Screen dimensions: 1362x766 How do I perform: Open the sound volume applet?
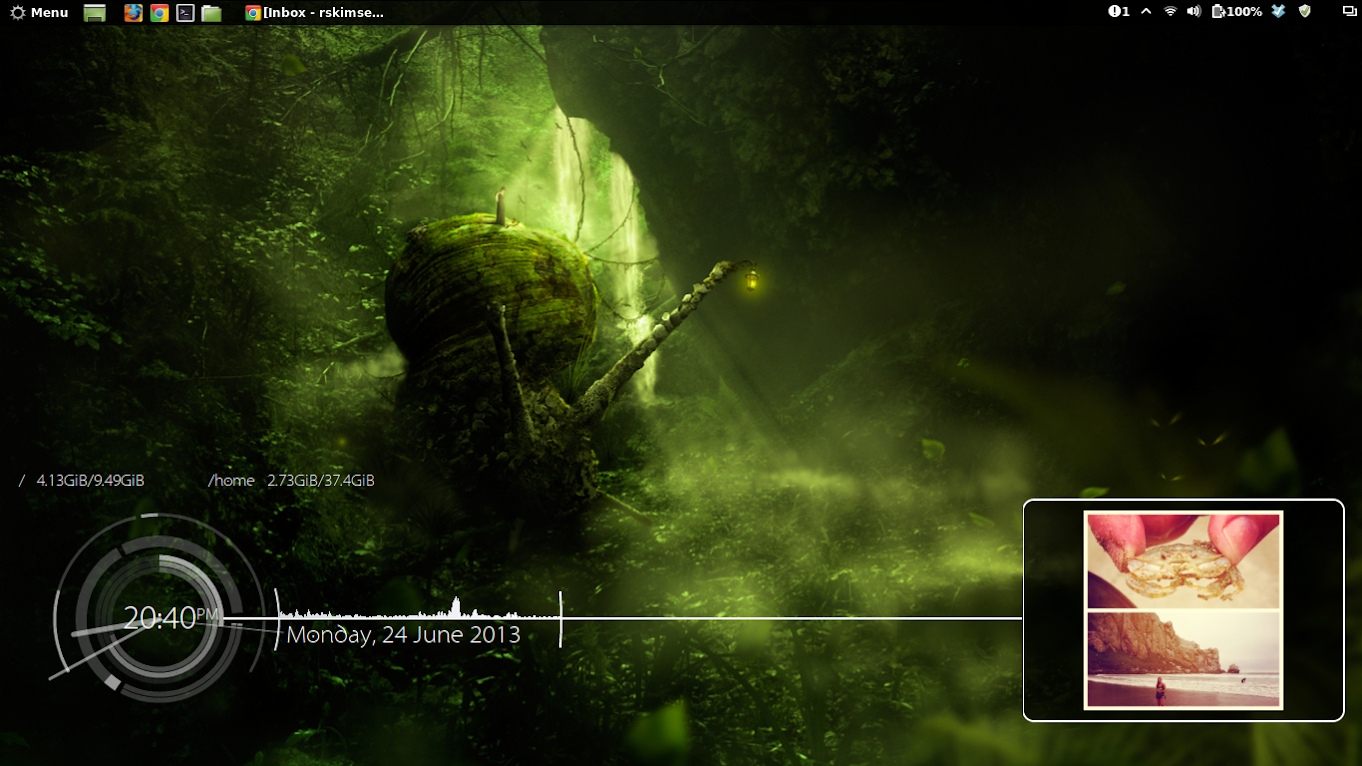[1194, 12]
